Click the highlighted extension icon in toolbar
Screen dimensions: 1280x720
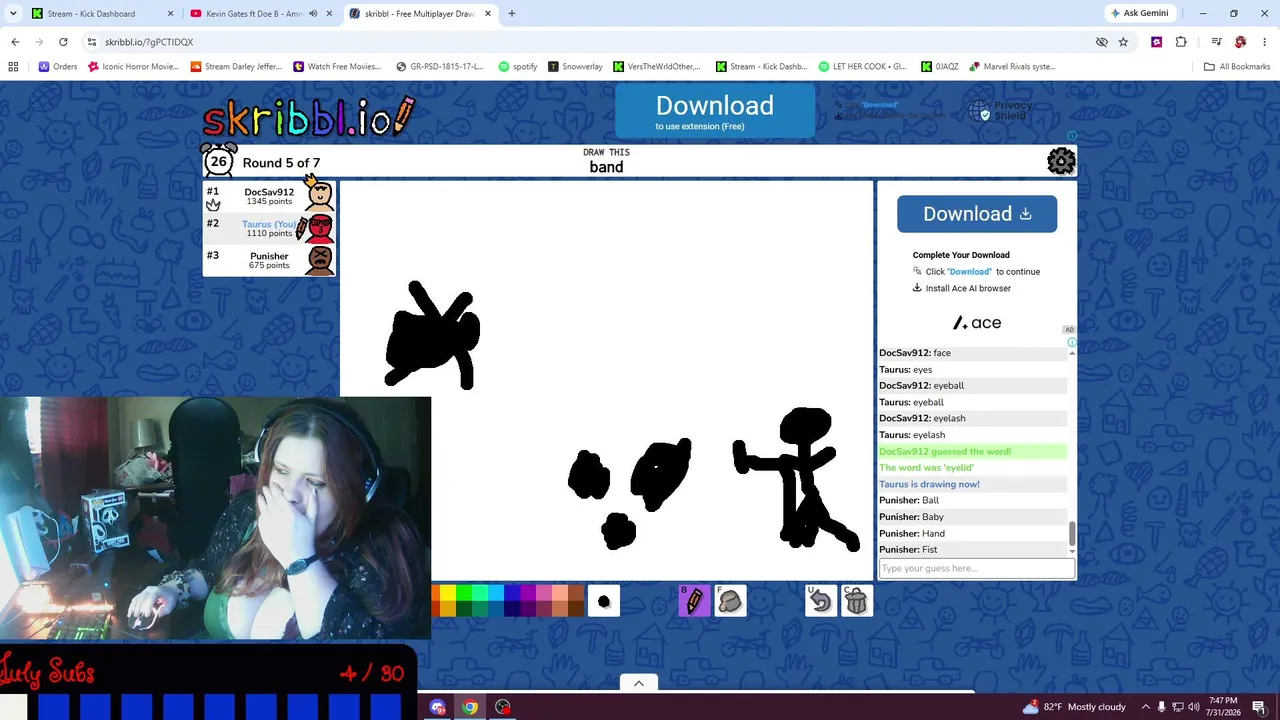point(1157,42)
